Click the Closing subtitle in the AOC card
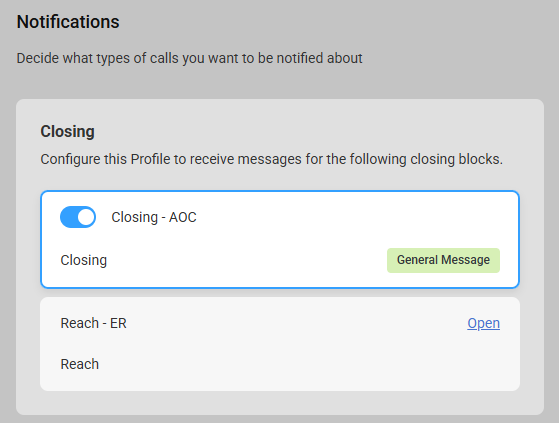This screenshot has height=423, width=559. (x=83, y=260)
